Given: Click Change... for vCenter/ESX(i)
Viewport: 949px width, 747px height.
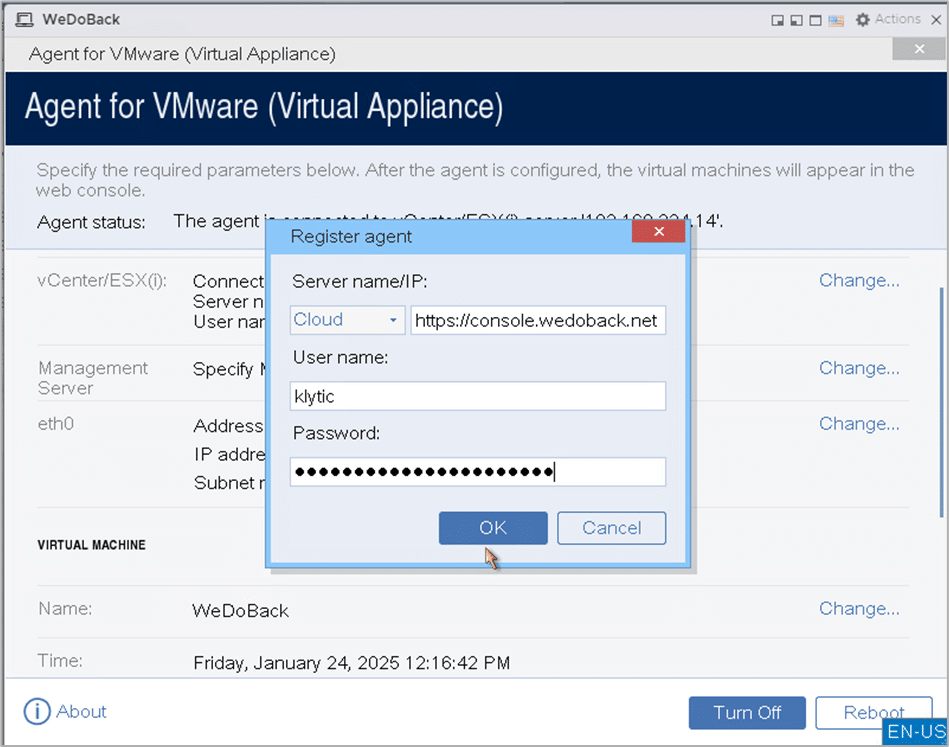Looking at the screenshot, I should click(859, 280).
